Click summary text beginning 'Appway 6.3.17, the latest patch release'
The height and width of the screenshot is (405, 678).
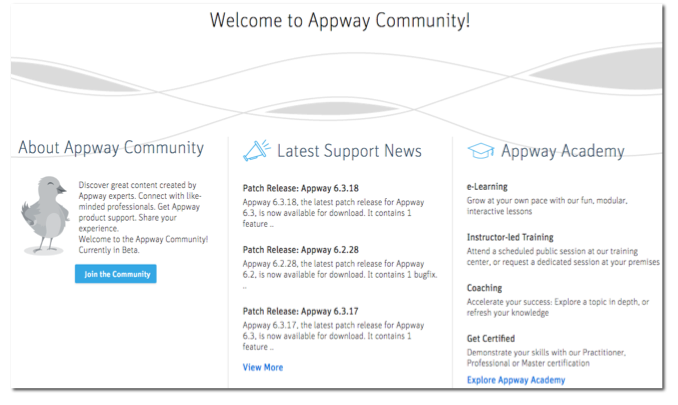point(333,336)
